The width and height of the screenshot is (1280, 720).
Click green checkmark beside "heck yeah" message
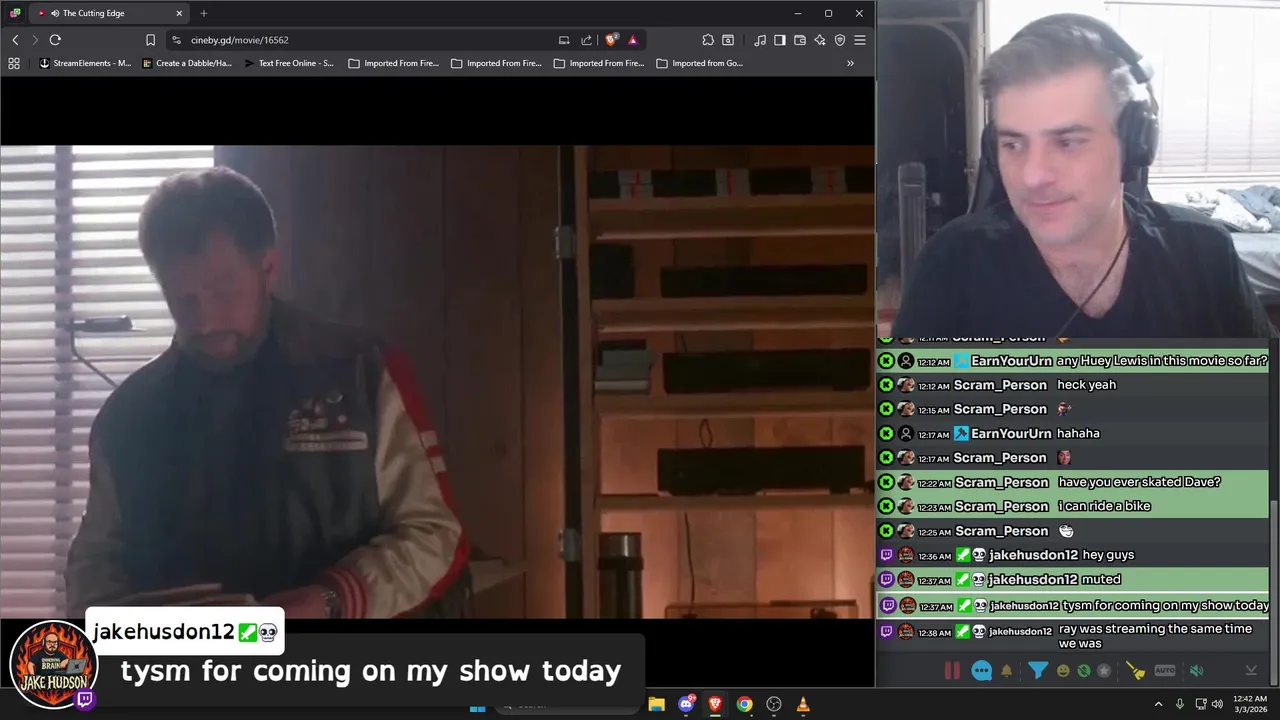point(886,385)
